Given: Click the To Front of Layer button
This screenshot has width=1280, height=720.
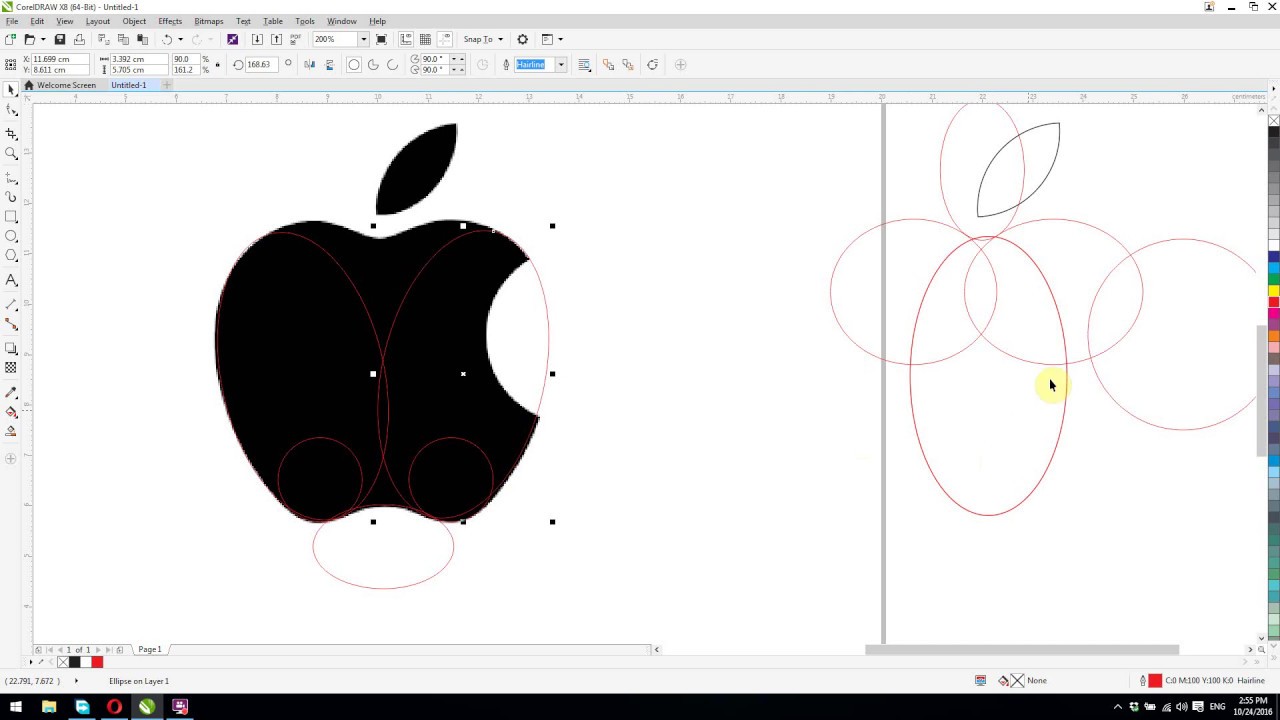Looking at the screenshot, I should 608,65.
